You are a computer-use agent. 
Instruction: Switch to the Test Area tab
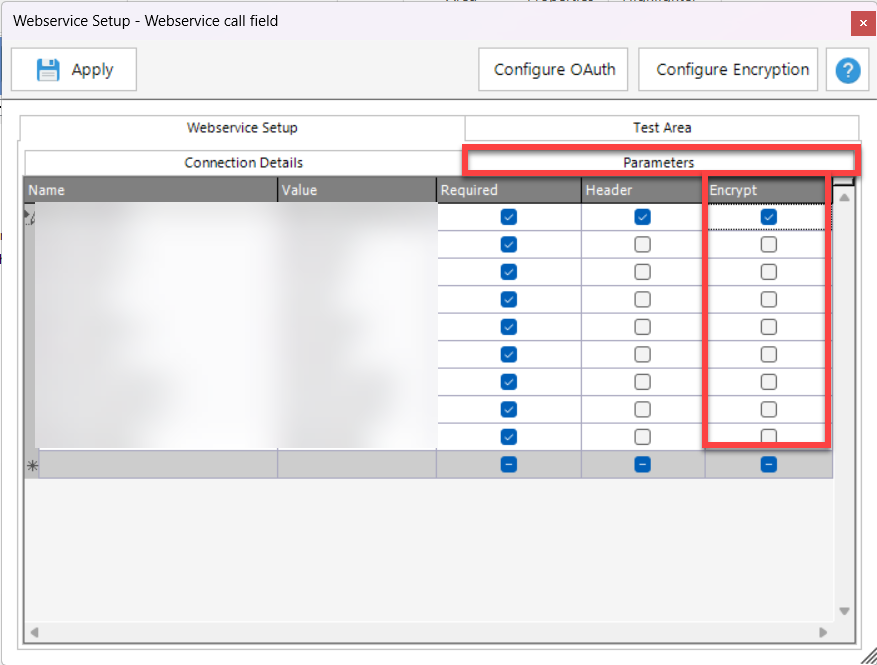661,128
